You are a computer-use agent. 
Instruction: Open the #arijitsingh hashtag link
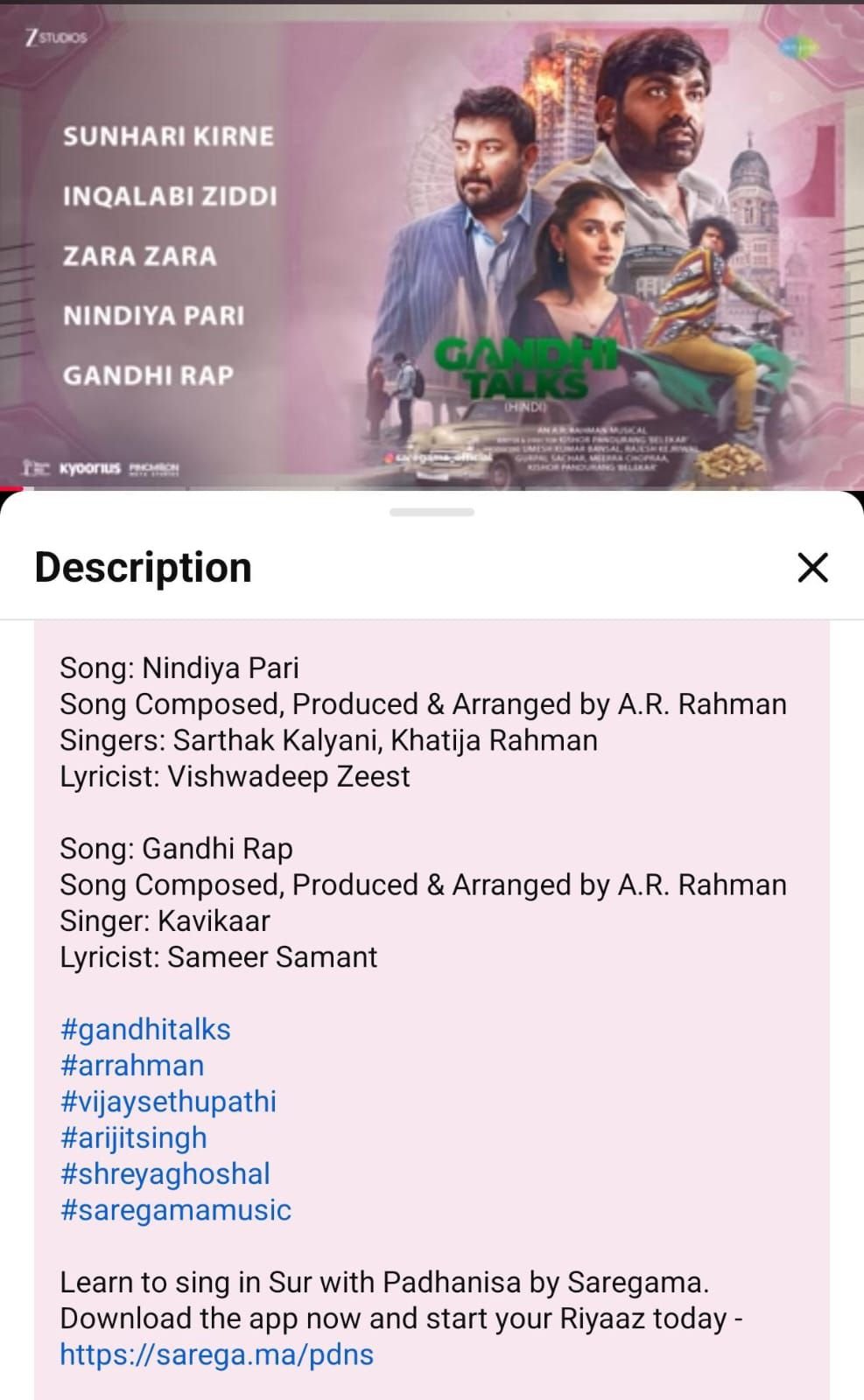(134, 1137)
